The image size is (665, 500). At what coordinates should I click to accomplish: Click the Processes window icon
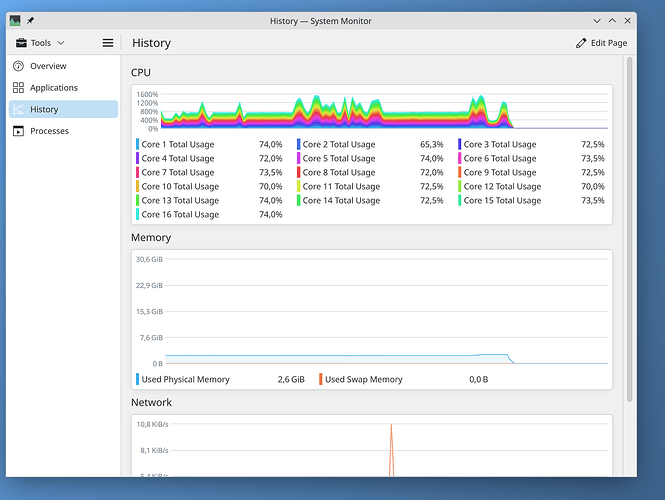[18, 131]
